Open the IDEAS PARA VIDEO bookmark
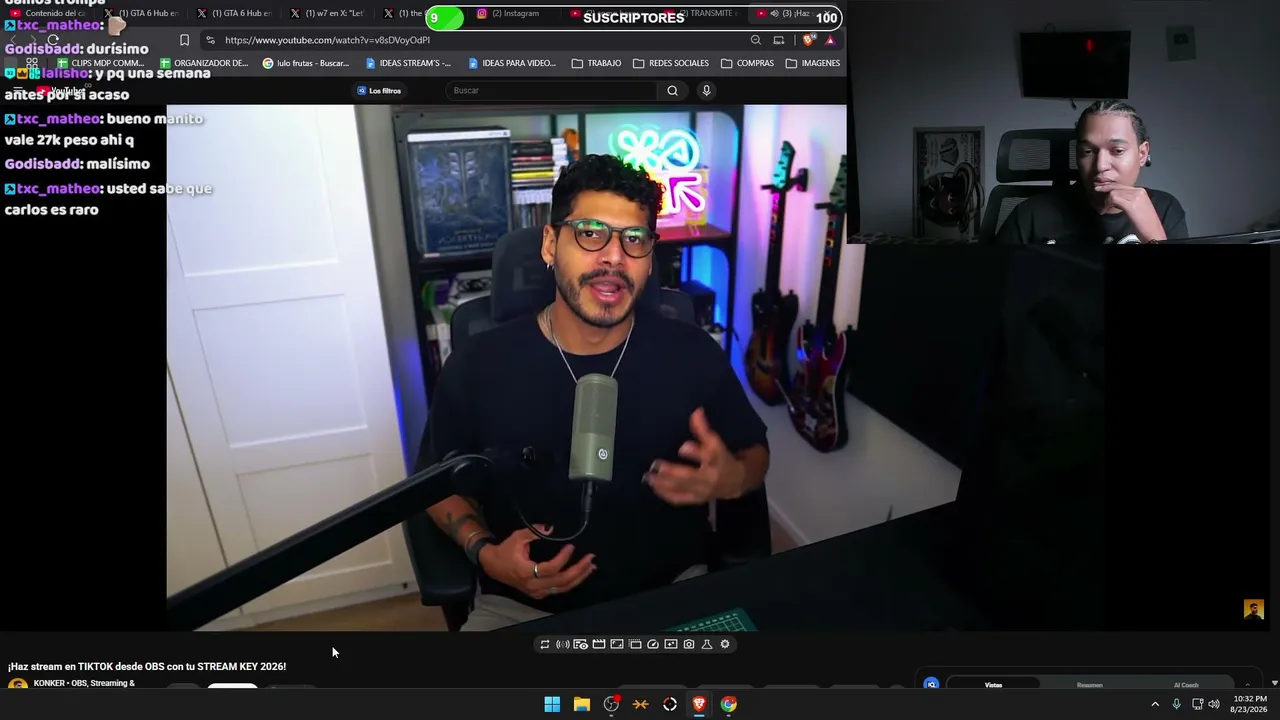 (x=511, y=63)
